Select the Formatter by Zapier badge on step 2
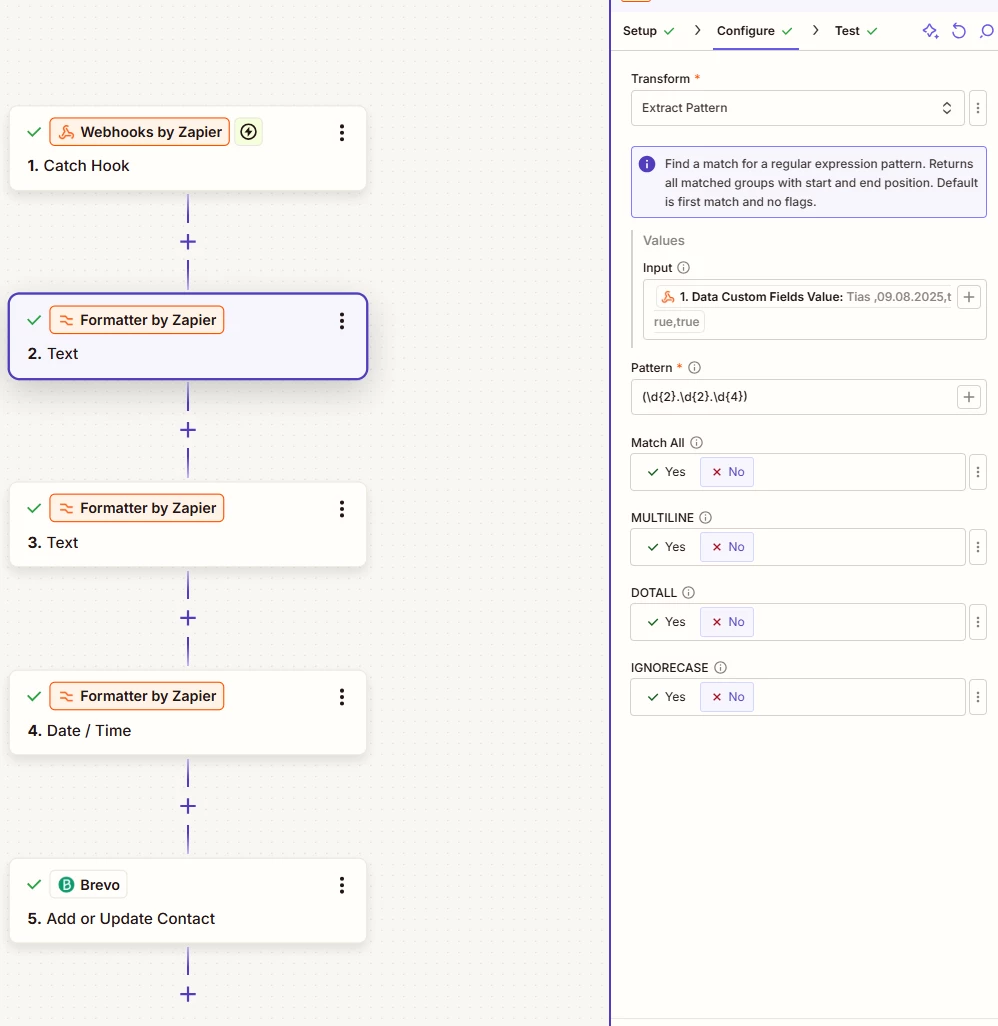998x1026 pixels. pos(137,320)
